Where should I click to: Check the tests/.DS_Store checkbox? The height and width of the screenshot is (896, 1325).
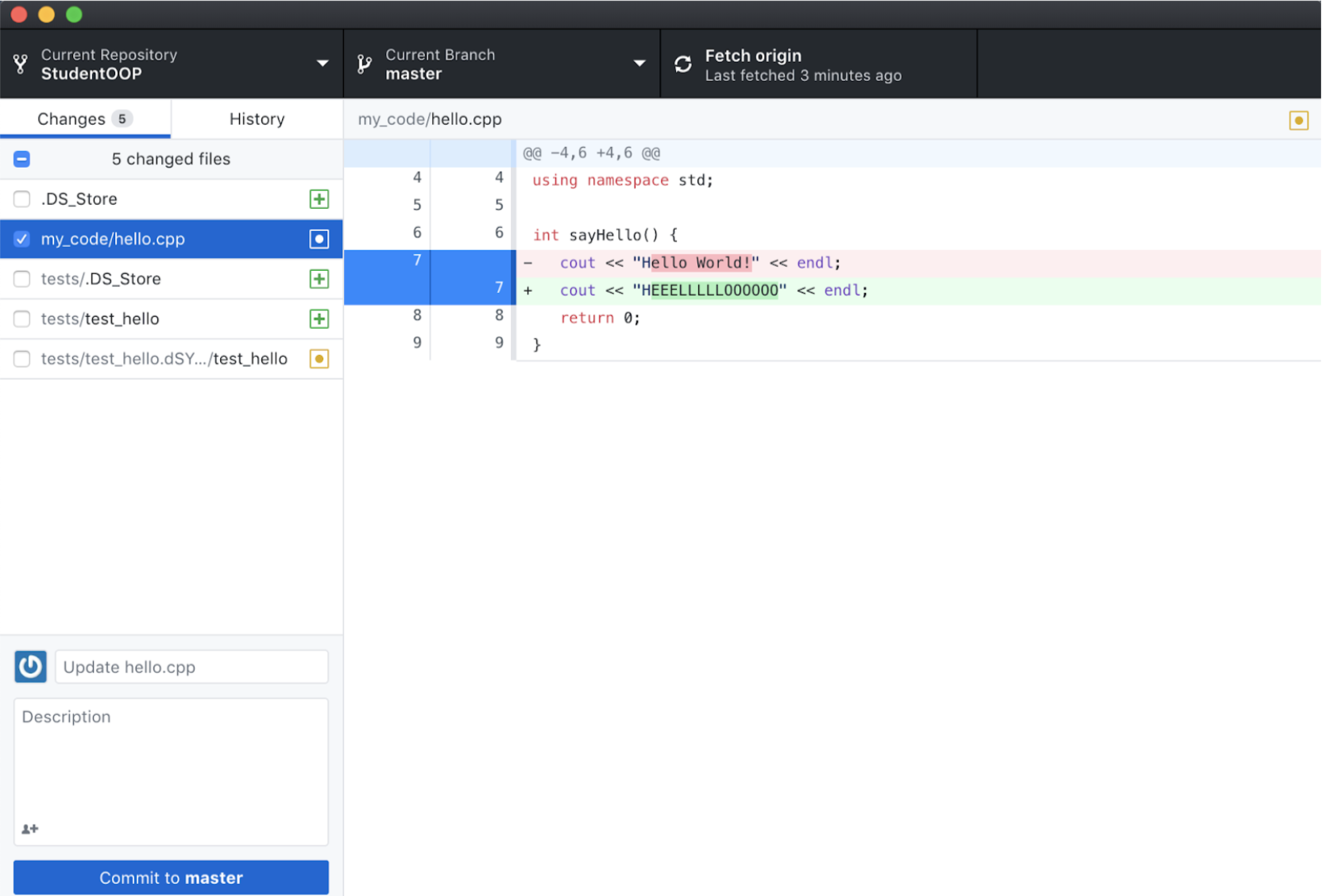pyautogui.click(x=22, y=279)
